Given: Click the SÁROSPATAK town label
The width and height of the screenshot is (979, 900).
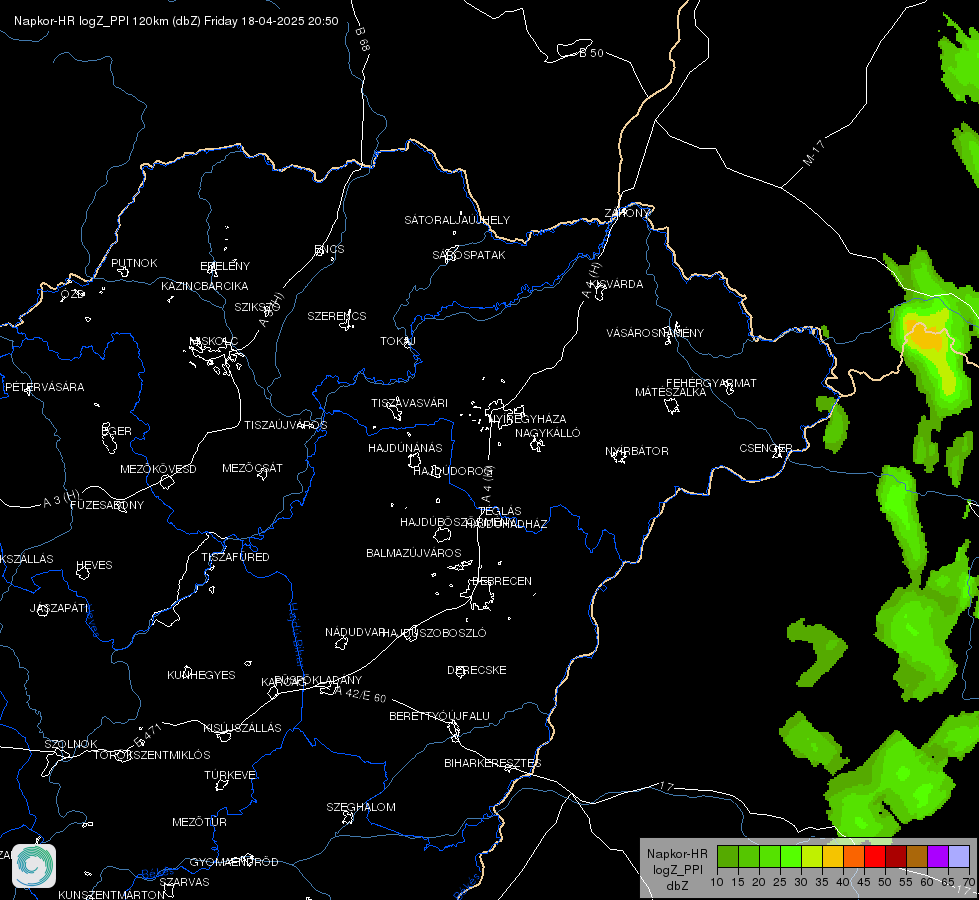Looking at the screenshot, I should 469,255.
